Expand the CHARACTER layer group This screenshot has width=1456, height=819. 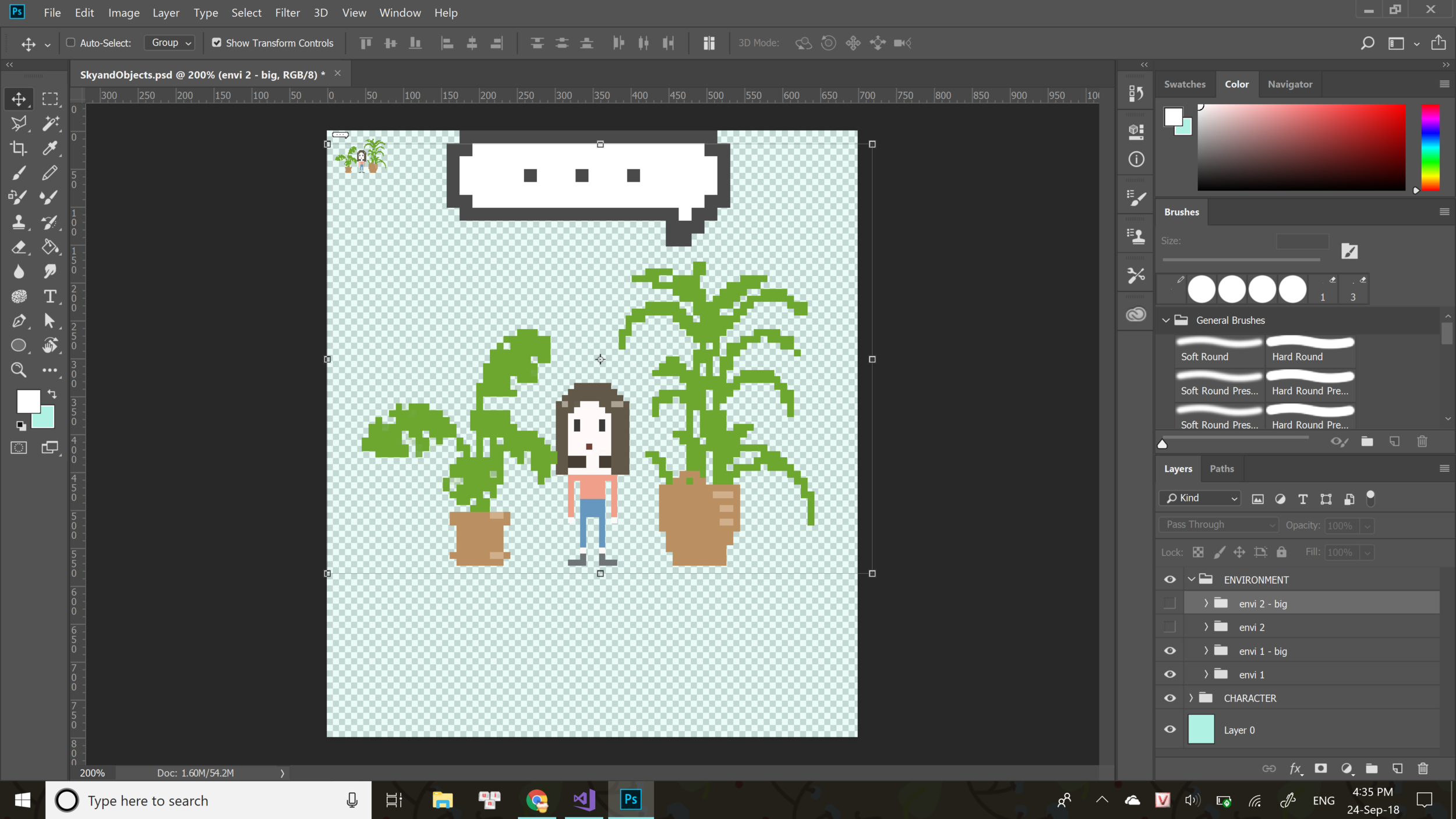(1191, 698)
